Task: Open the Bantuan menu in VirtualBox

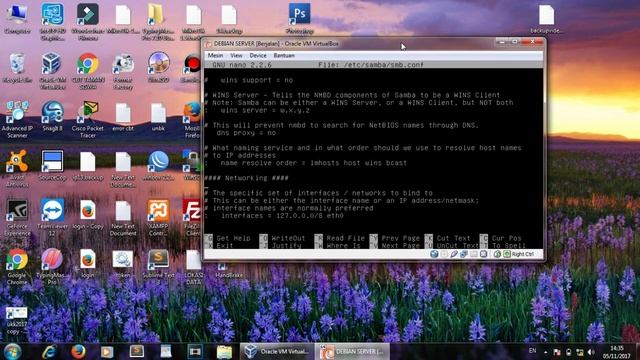Action: [284, 56]
